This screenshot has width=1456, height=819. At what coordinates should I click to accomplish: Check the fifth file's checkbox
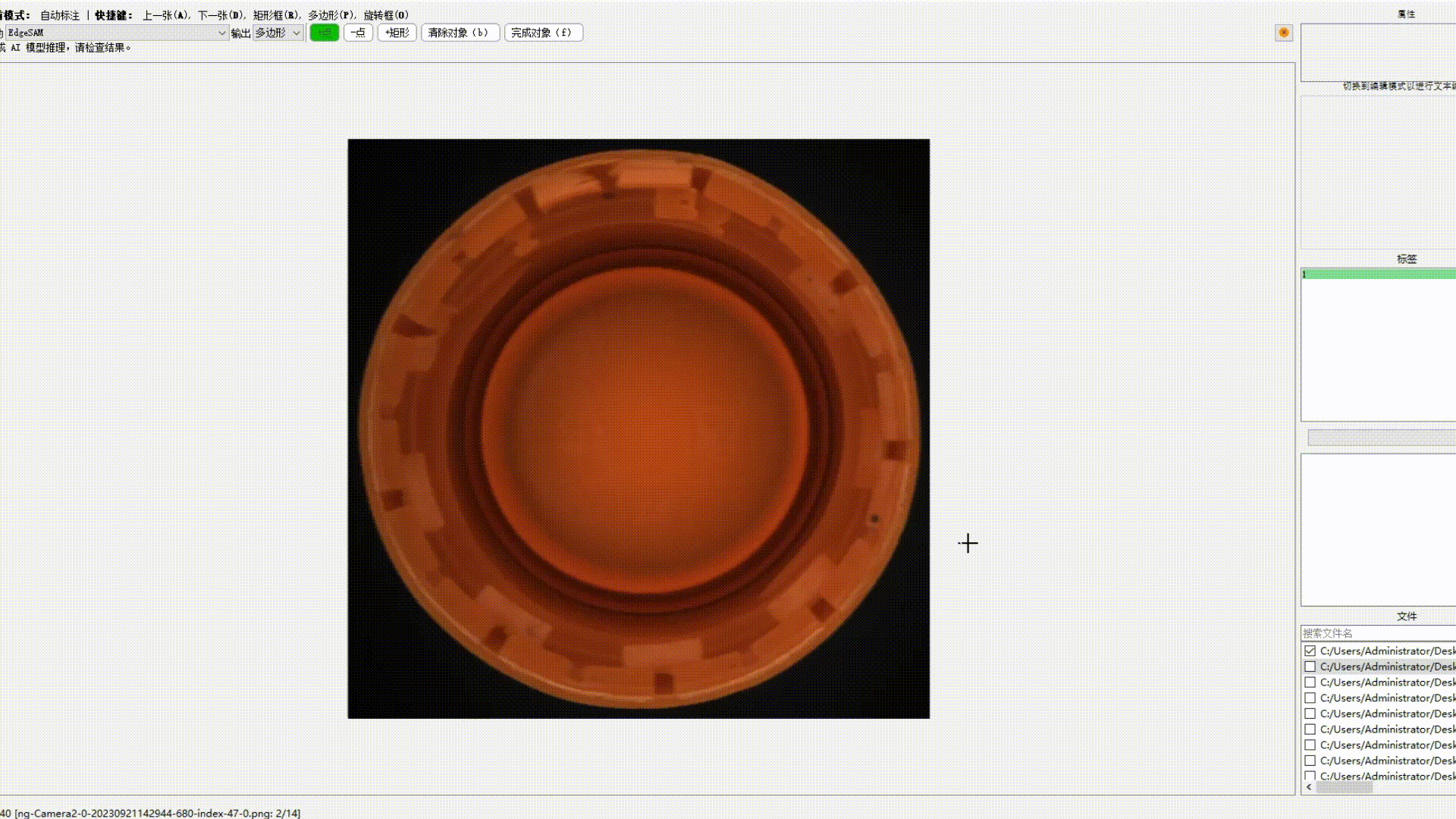[x=1310, y=714]
